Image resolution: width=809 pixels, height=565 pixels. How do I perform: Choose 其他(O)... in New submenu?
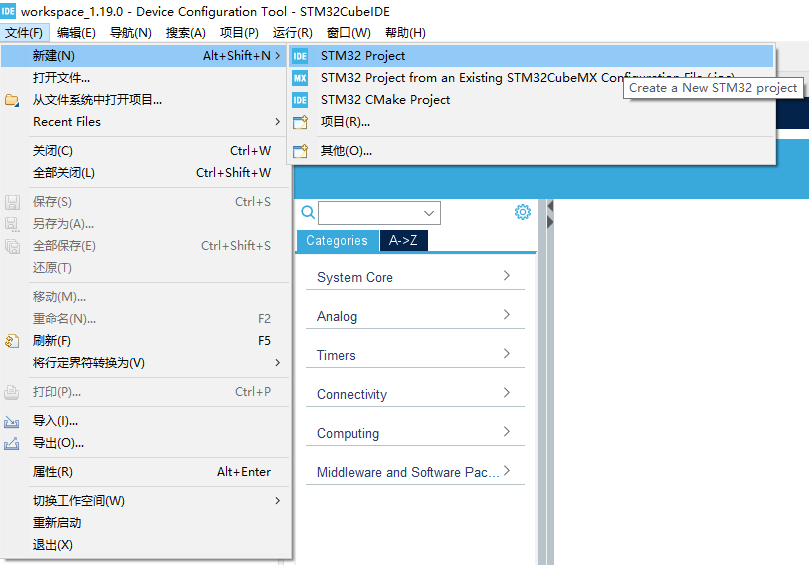click(531, 151)
